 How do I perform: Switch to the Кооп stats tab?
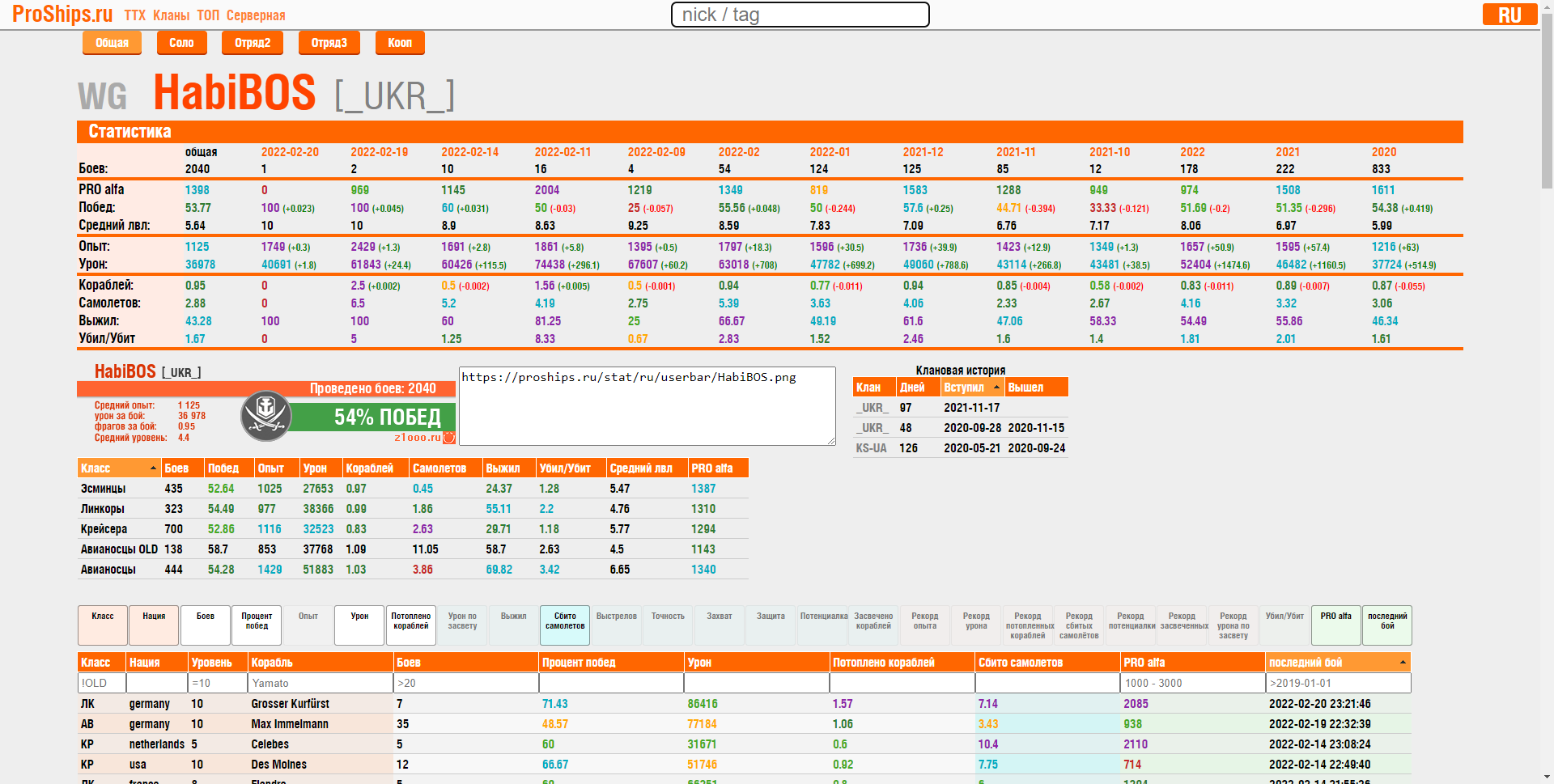pos(400,43)
